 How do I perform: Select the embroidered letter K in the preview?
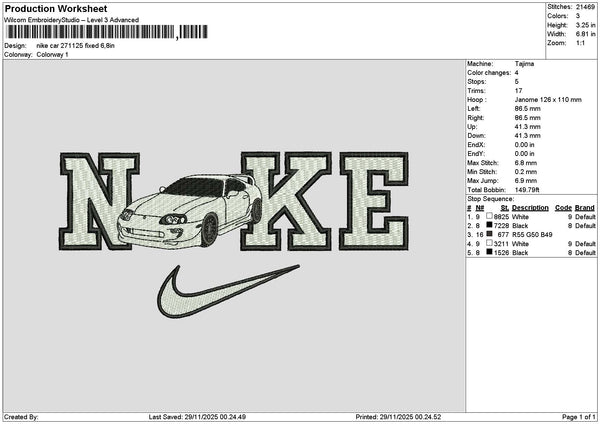(x=286, y=201)
